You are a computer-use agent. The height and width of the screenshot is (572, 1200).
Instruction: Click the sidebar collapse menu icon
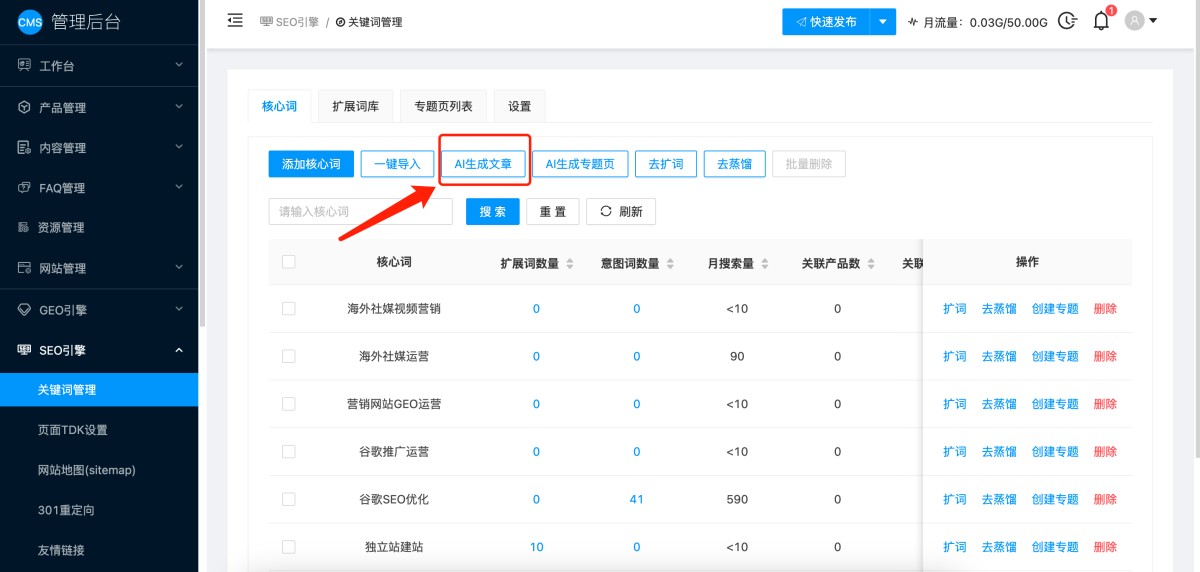click(235, 21)
